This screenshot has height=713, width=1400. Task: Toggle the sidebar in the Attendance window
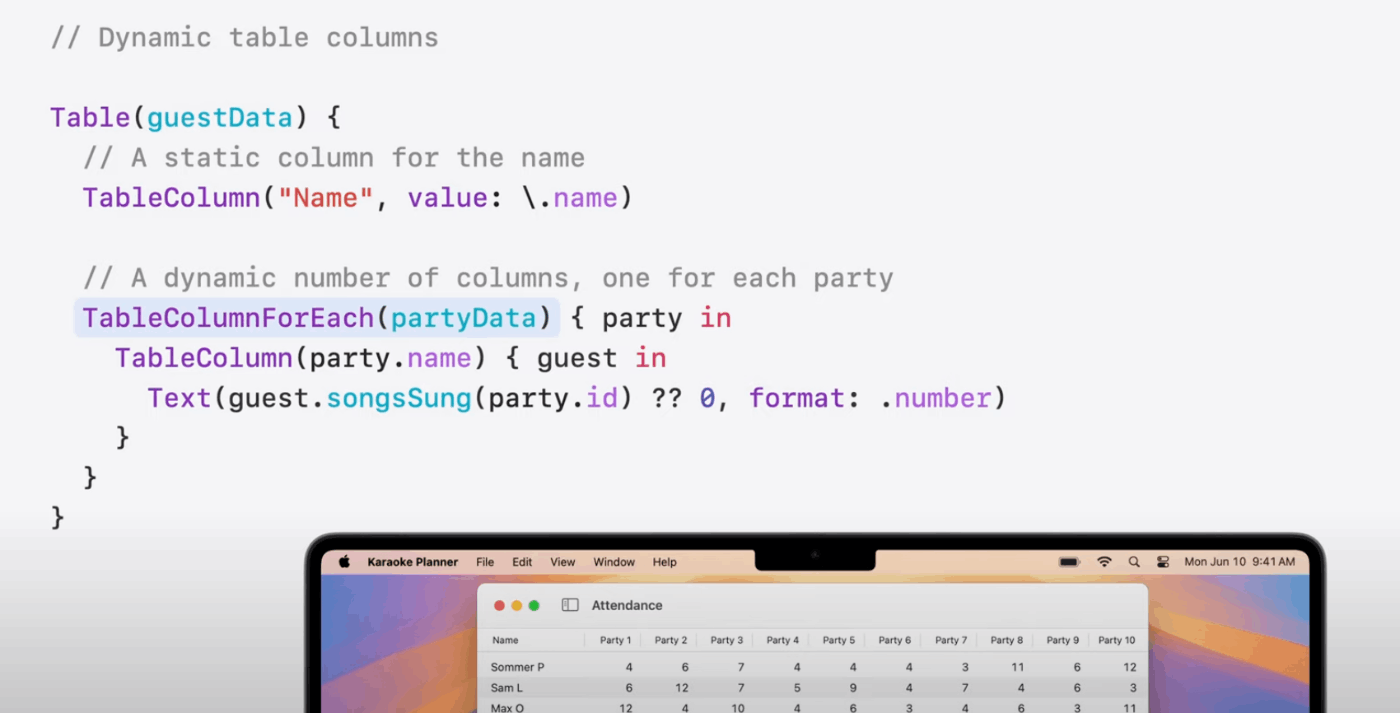(x=570, y=605)
